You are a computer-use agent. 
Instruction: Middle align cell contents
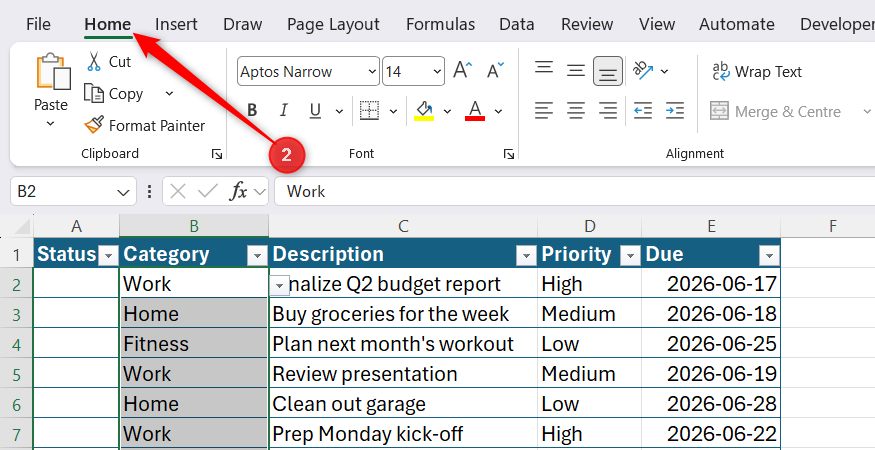pos(575,71)
